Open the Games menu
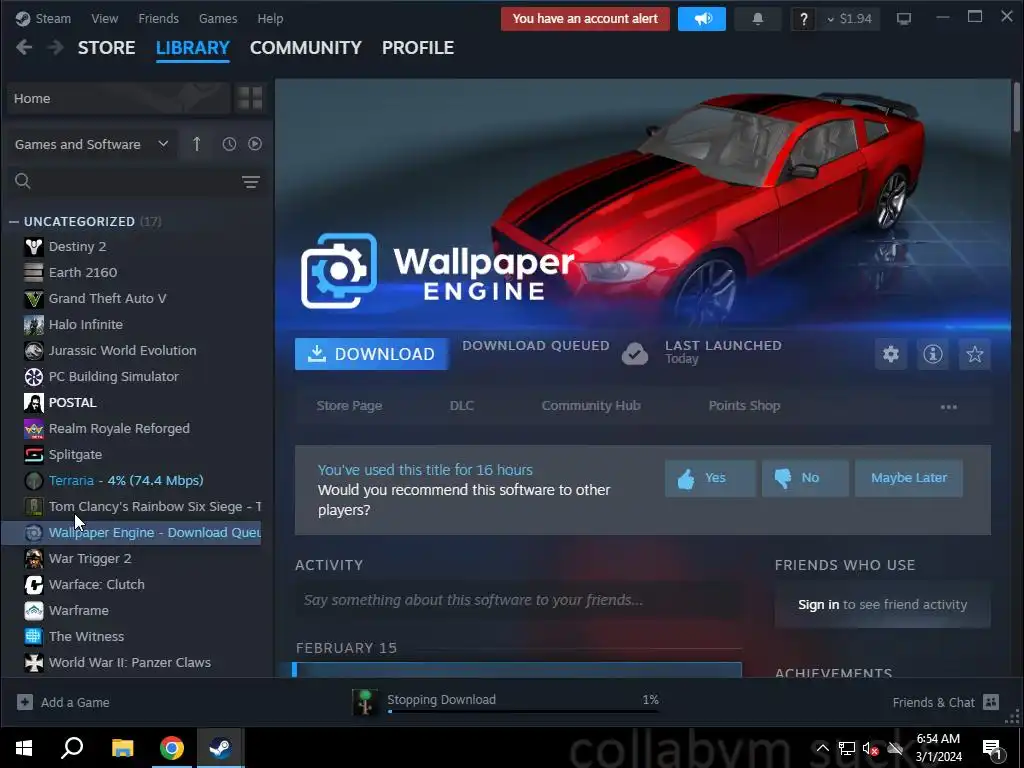 218,18
